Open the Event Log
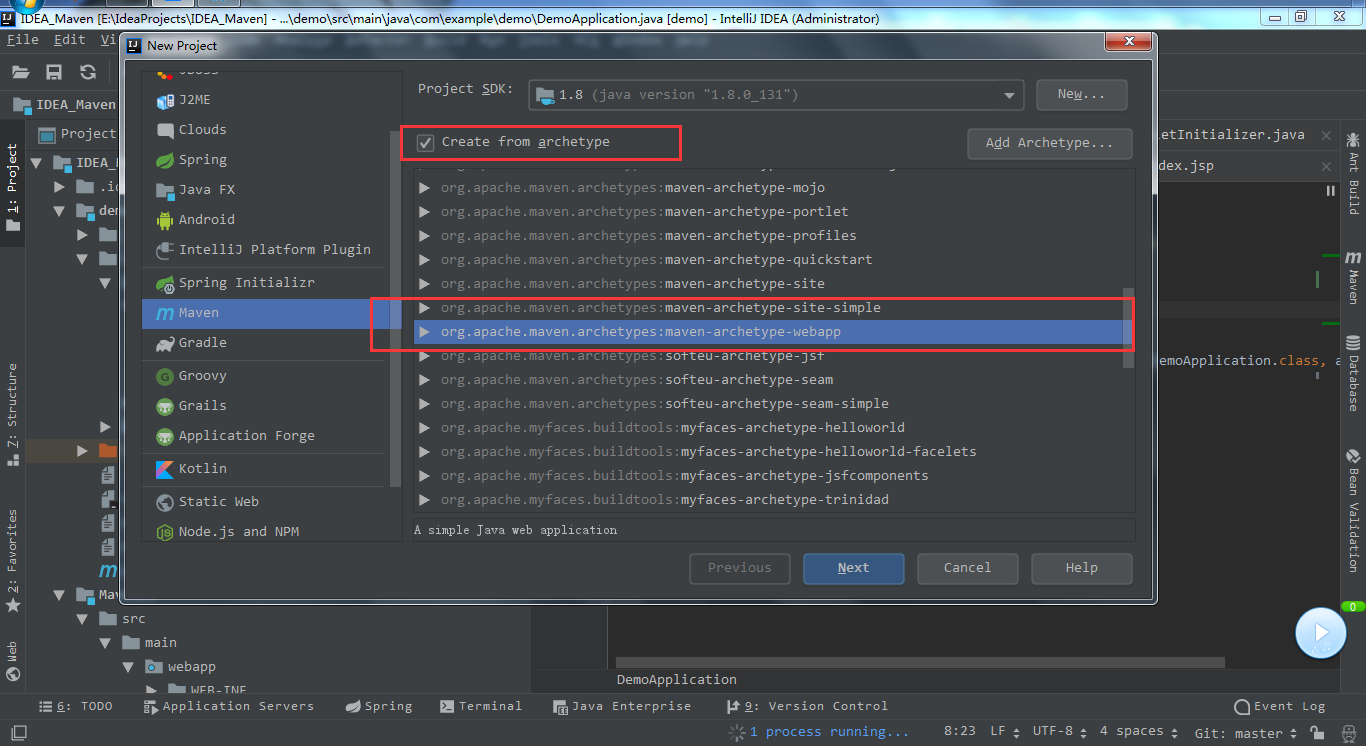Screen dimensions: 1366x746 [x=1280, y=706]
